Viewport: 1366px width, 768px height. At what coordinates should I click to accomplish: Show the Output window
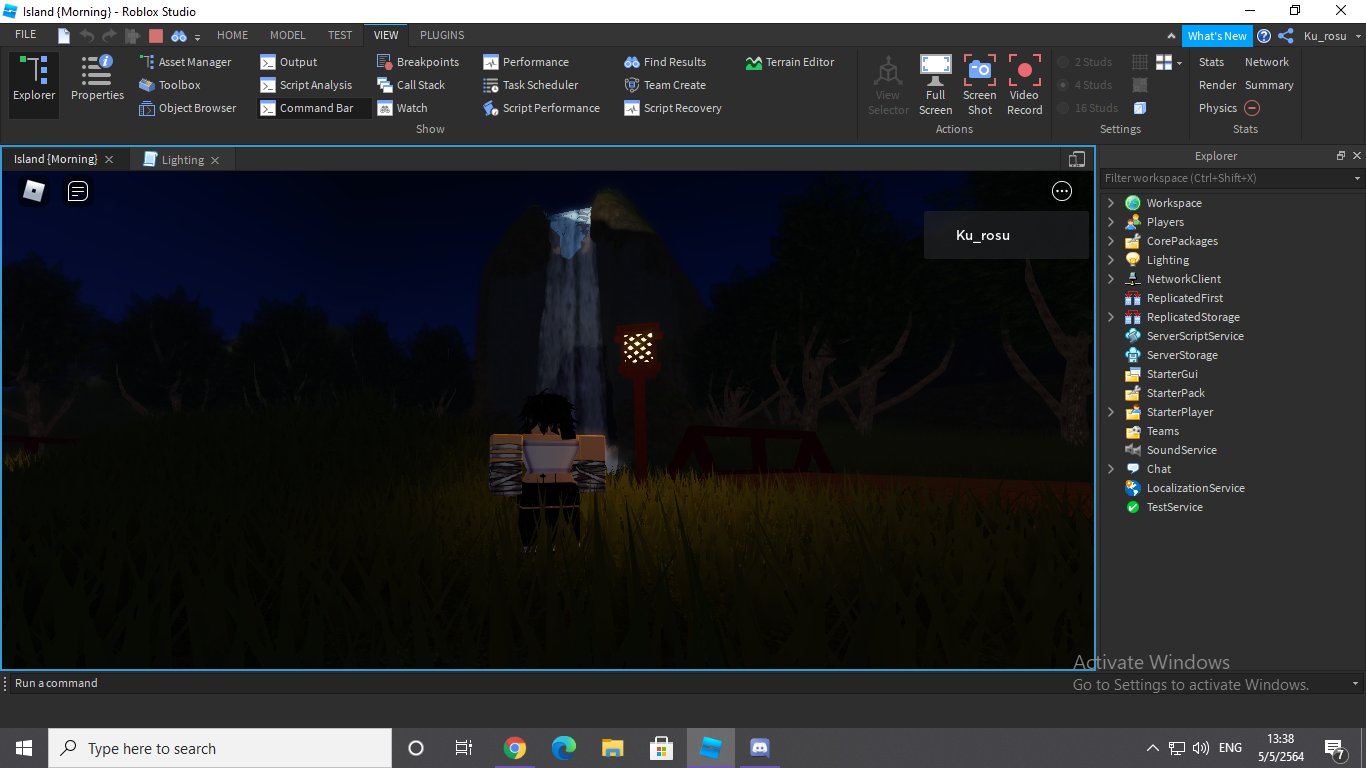point(289,62)
